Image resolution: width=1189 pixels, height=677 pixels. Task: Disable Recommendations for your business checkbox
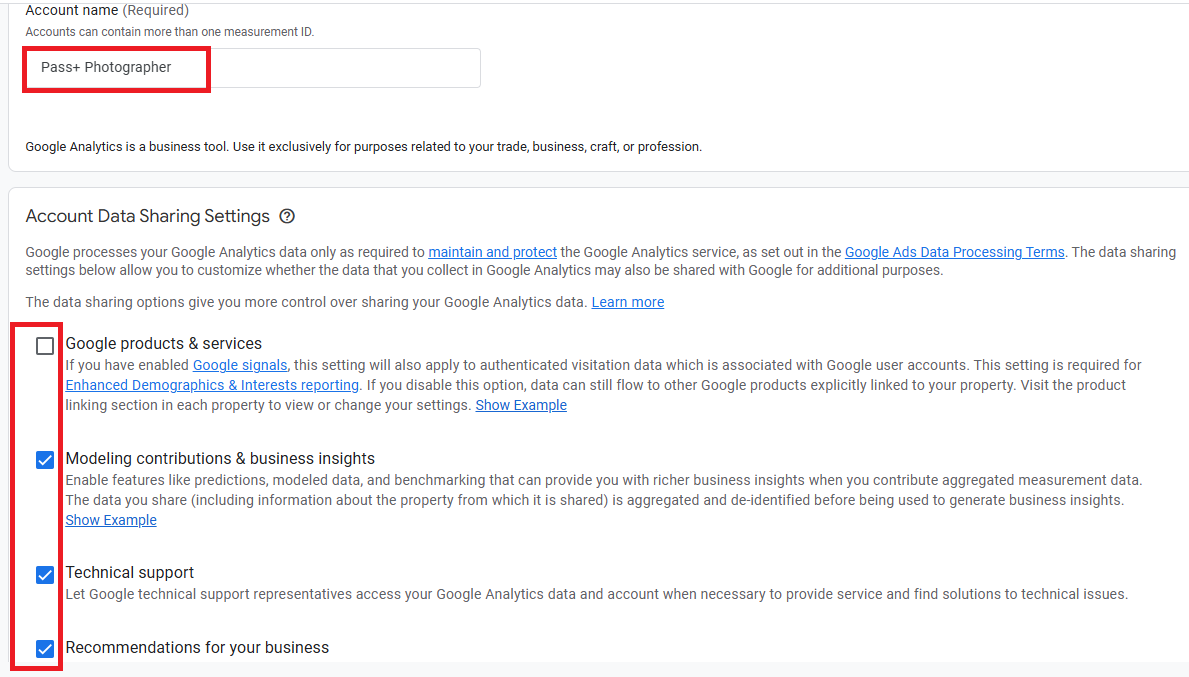[x=45, y=649]
